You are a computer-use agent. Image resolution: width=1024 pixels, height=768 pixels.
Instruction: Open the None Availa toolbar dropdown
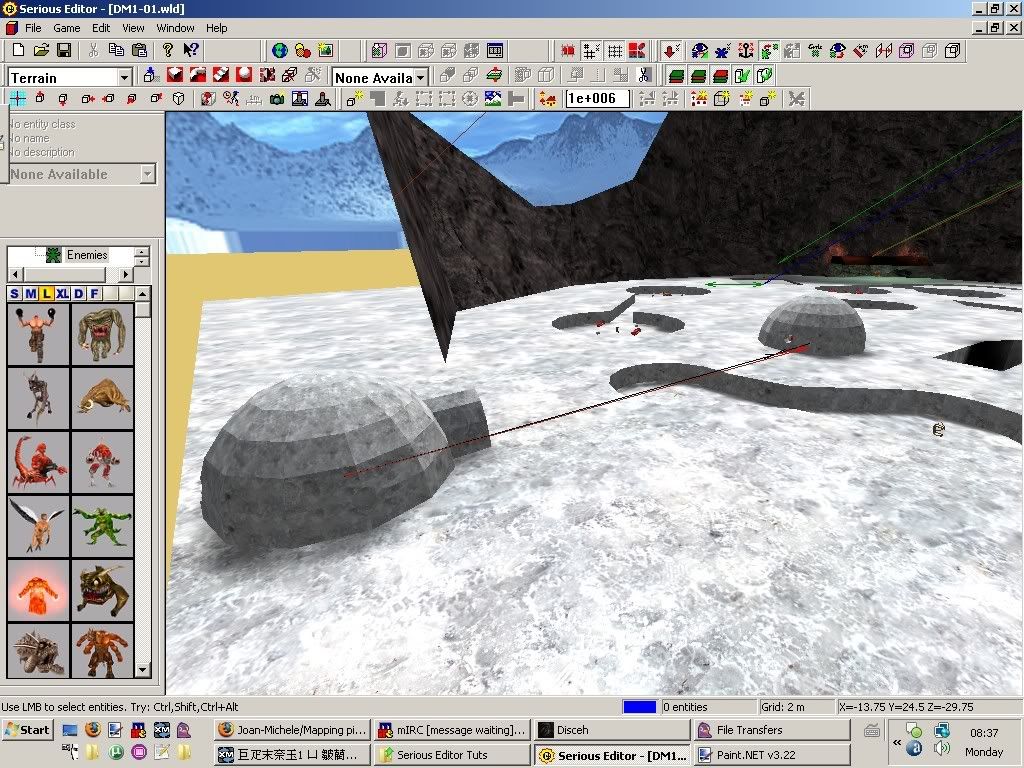pos(421,78)
